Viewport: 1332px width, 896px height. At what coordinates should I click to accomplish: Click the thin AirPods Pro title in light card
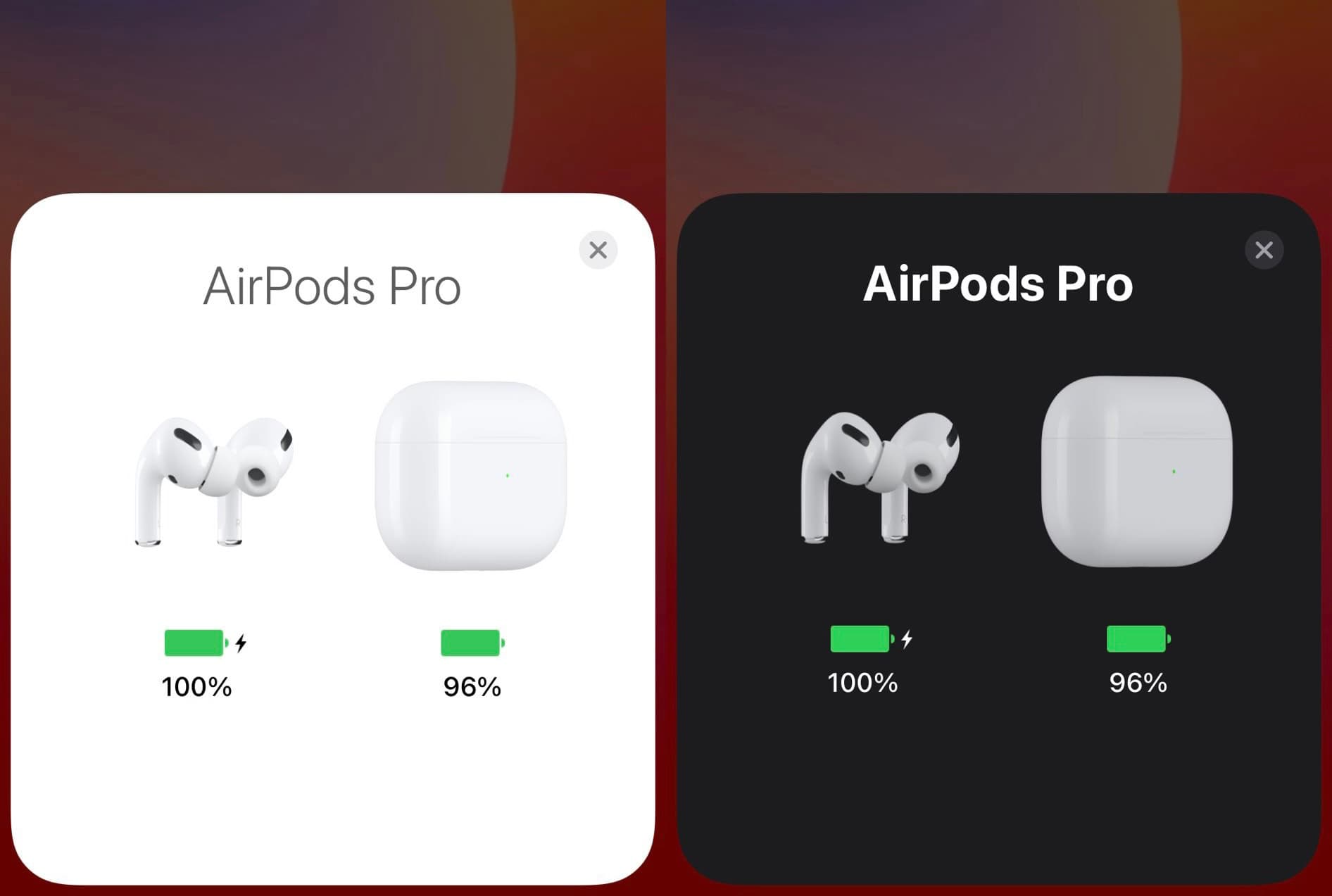[x=332, y=286]
